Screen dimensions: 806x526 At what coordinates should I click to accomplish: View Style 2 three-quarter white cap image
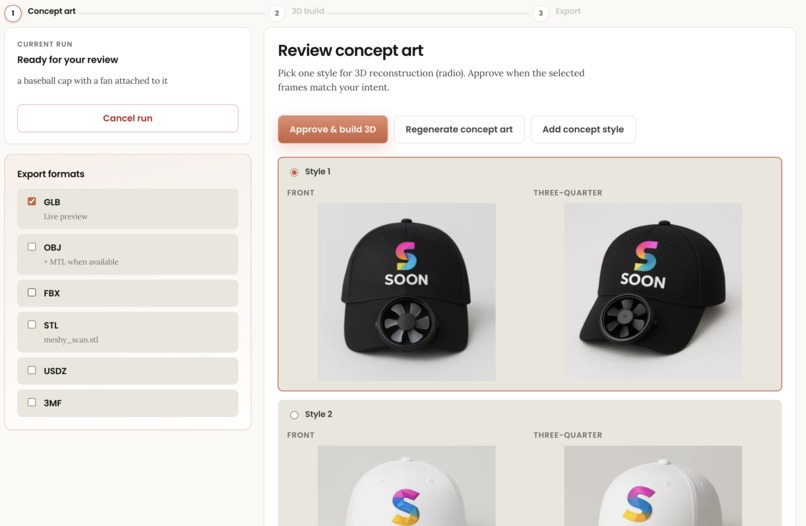(x=653, y=486)
